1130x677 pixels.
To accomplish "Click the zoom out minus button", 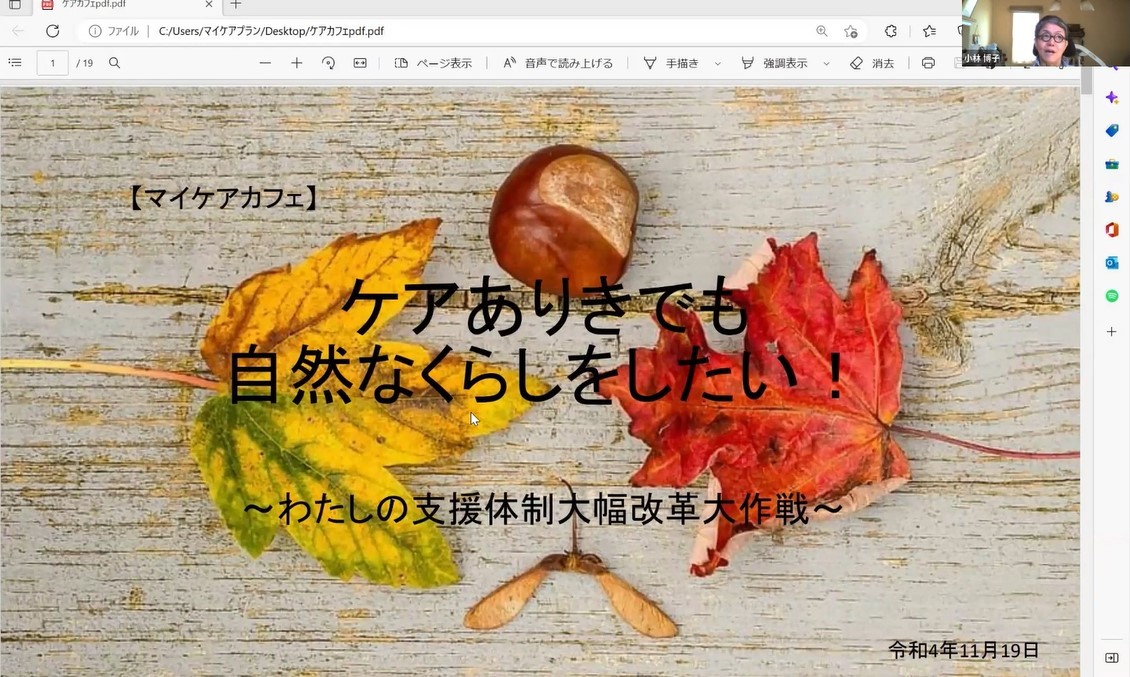I will [265, 63].
